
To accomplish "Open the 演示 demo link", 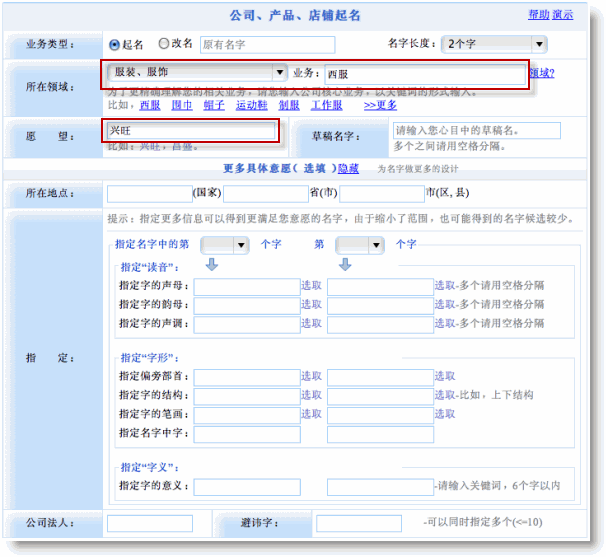I will [x=563, y=15].
